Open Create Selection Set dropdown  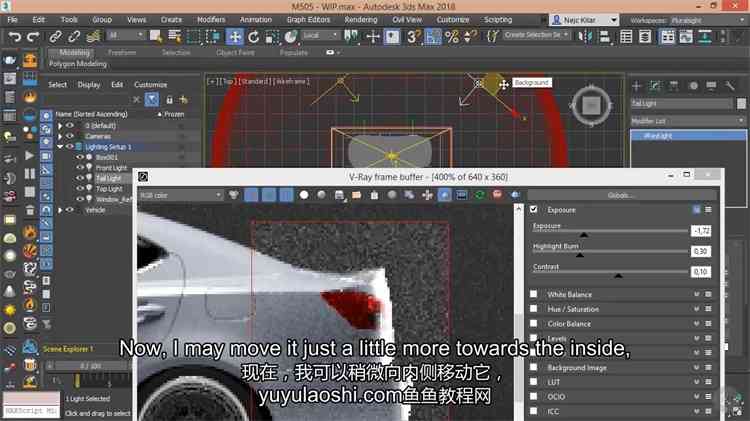(536, 35)
